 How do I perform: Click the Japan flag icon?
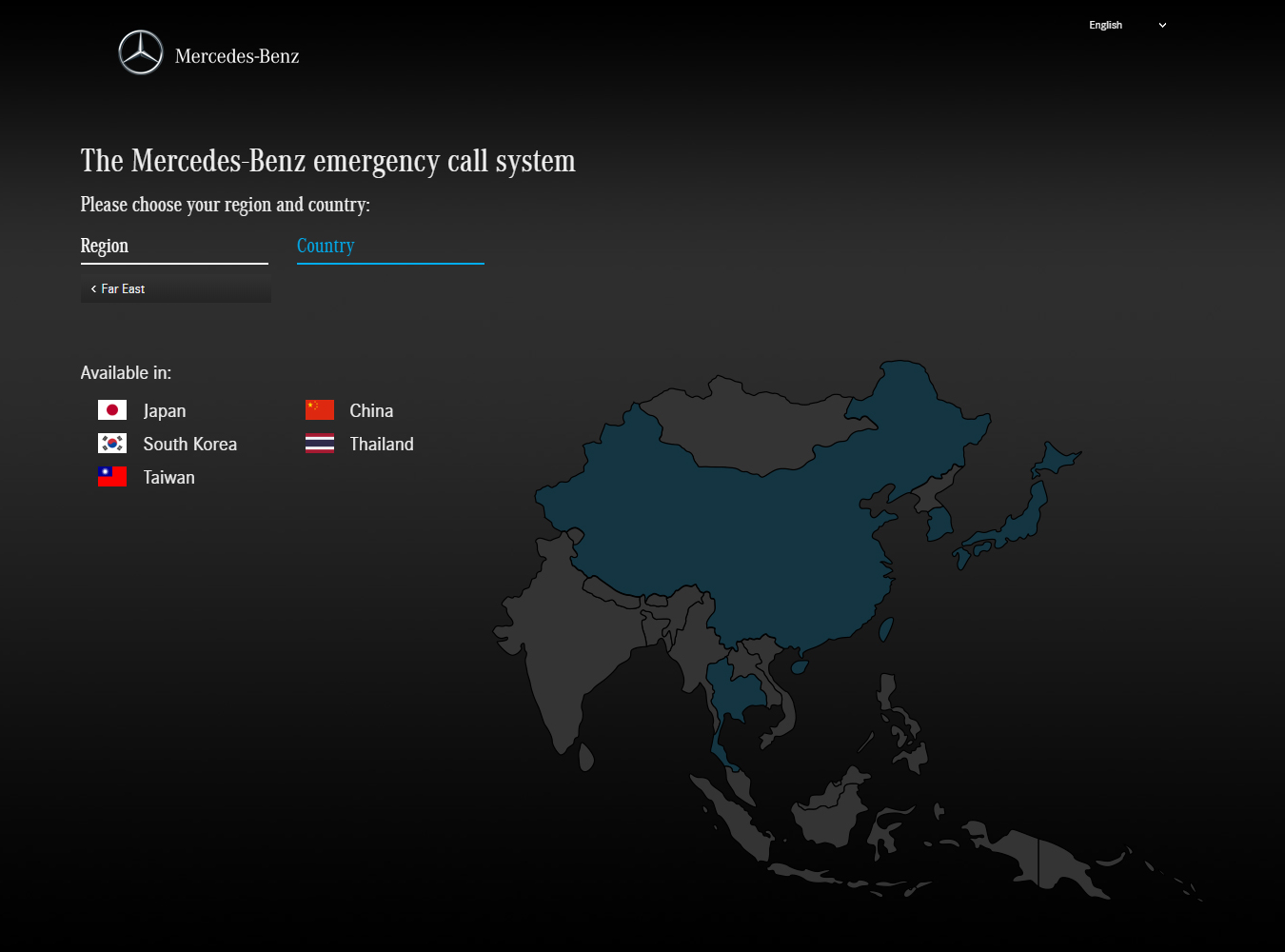(112, 410)
